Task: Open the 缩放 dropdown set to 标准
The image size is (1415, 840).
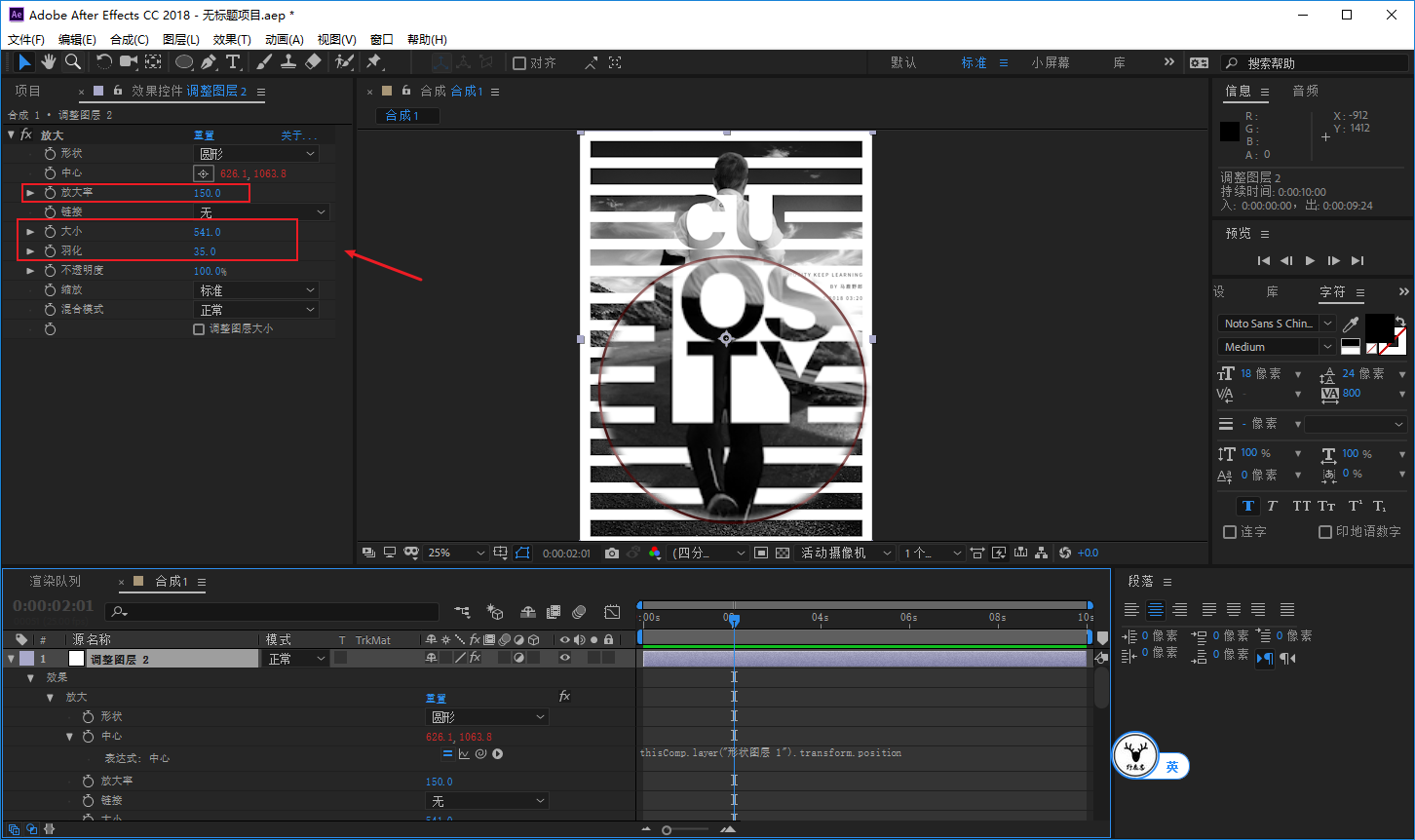Action: [256, 290]
